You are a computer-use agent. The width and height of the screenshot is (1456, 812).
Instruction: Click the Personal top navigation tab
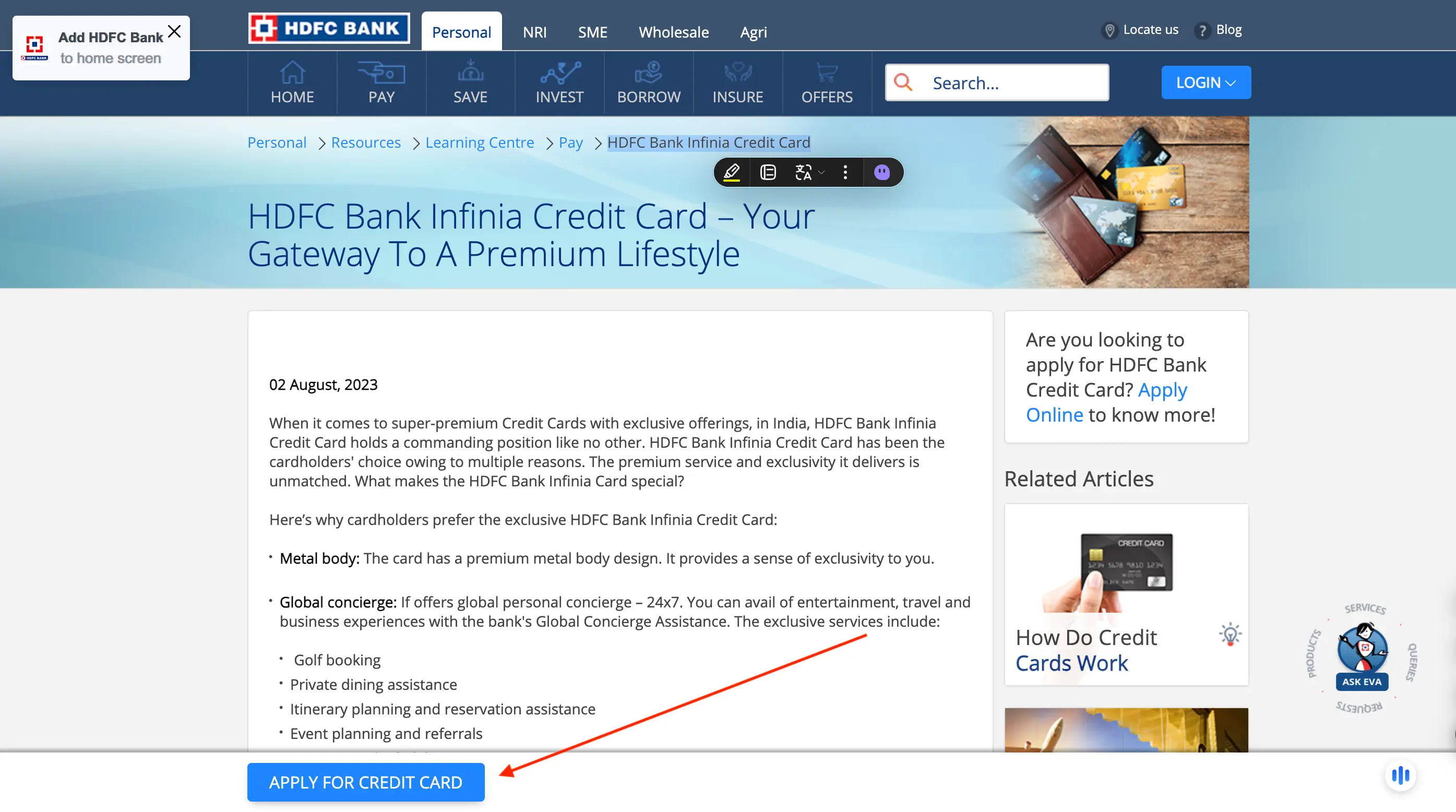coord(460,31)
